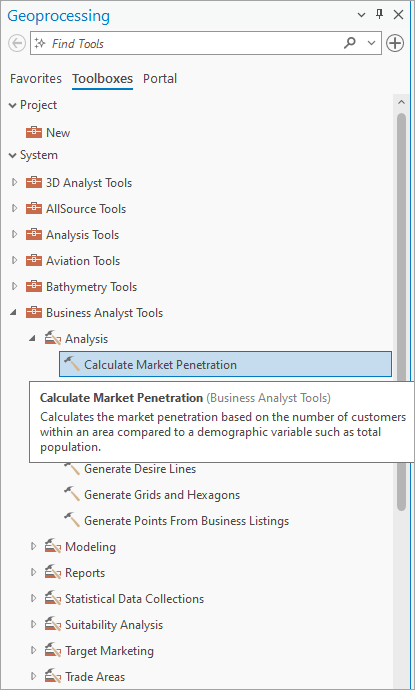Open the Generate Desire Lines tool
The width and height of the screenshot is (415, 690).
point(140,469)
